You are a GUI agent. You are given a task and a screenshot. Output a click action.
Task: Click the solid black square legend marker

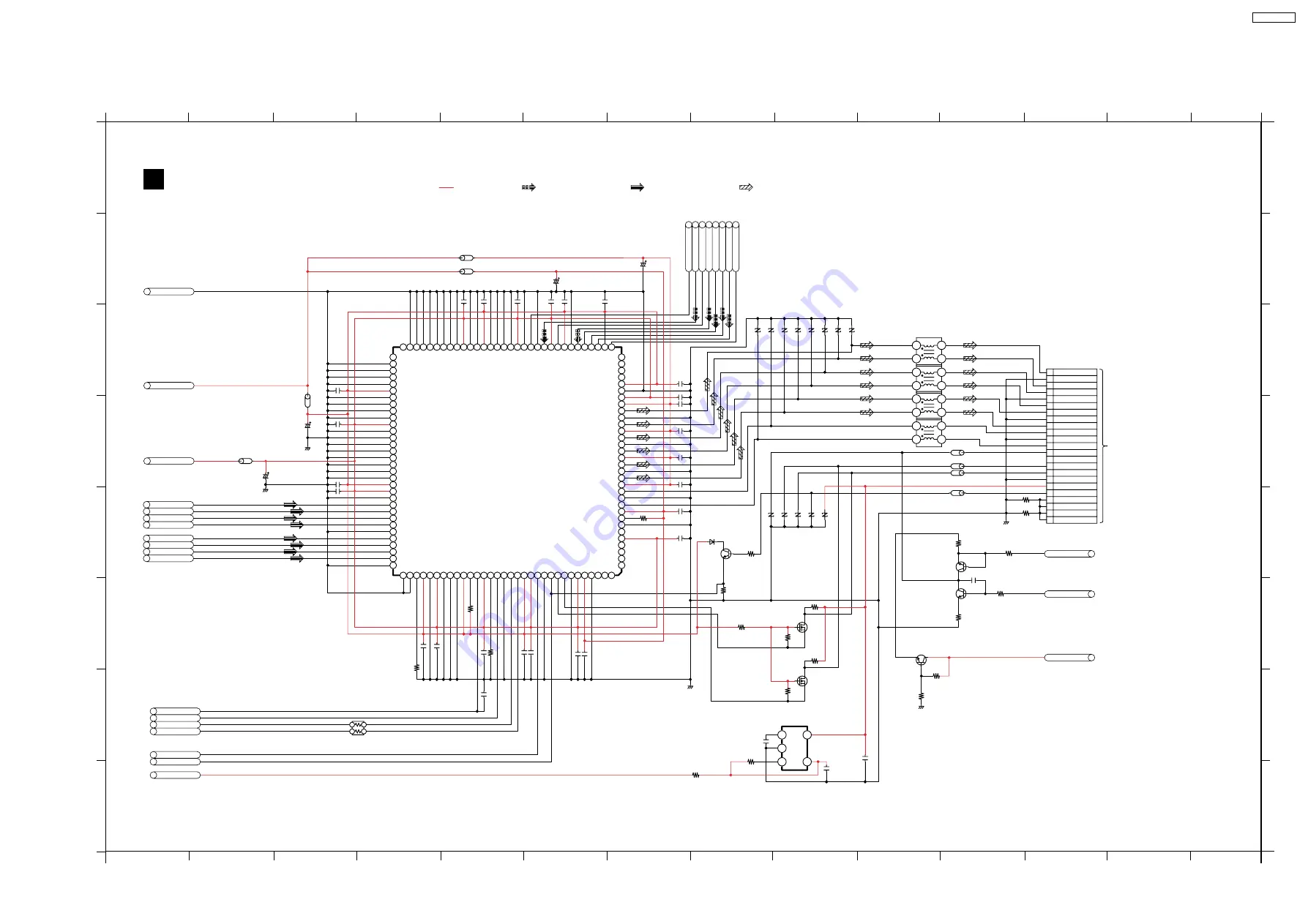154,179
